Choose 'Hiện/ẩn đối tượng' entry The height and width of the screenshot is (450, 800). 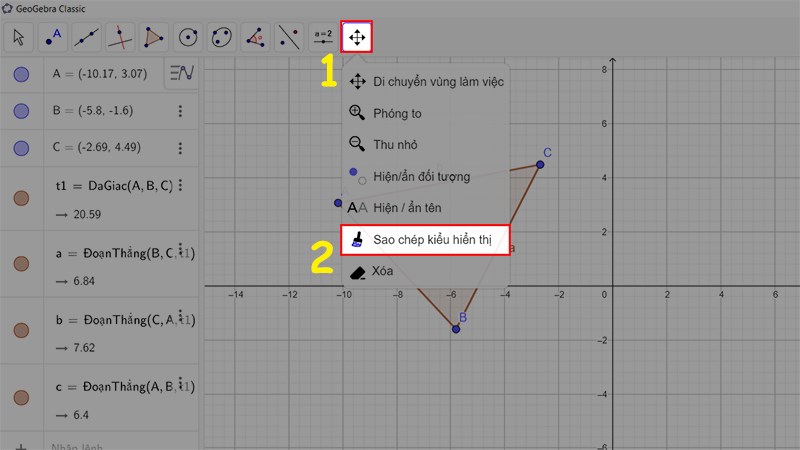(426, 177)
